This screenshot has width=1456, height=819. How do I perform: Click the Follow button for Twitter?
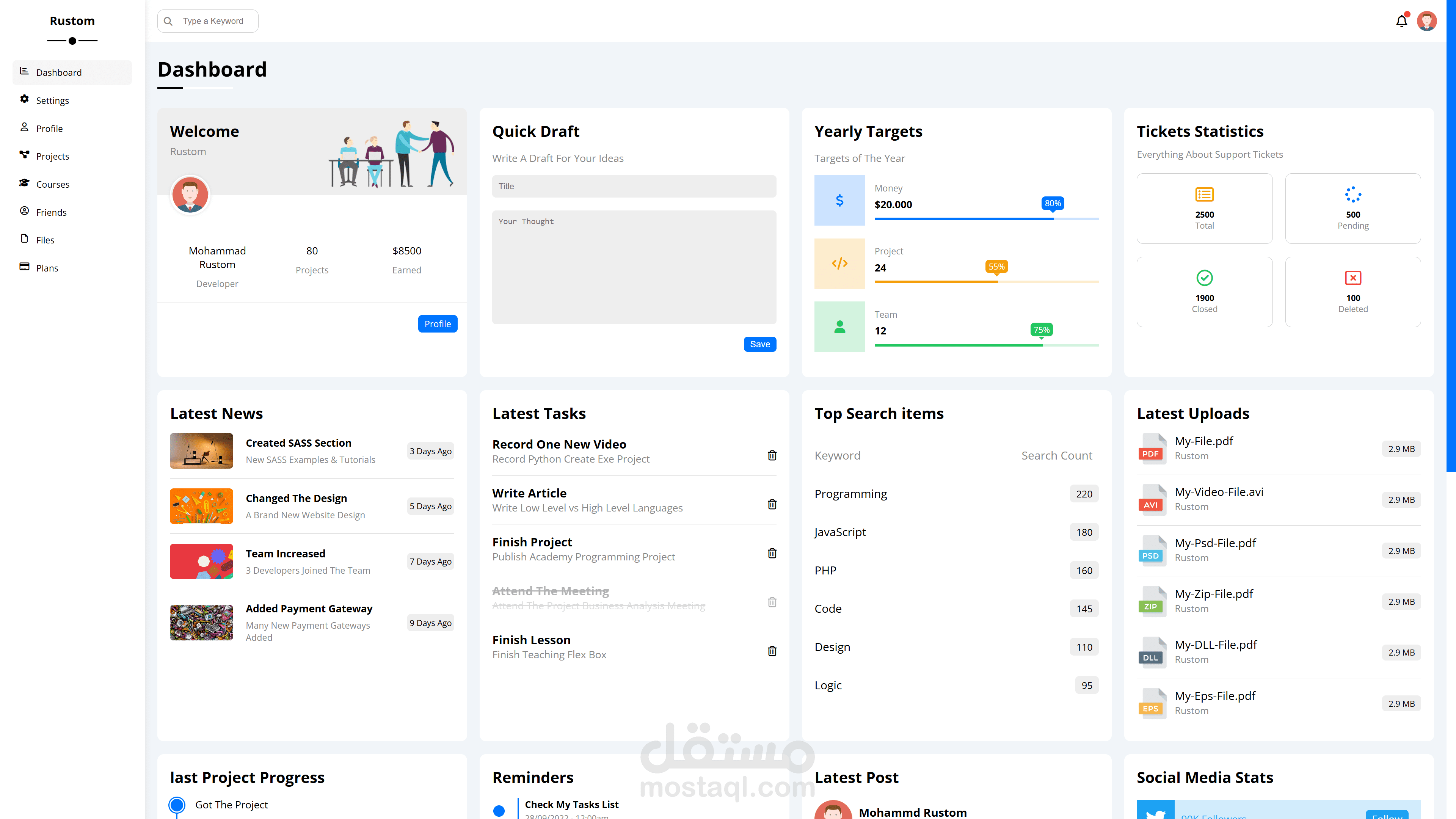pyautogui.click(x=1387, y=815)
